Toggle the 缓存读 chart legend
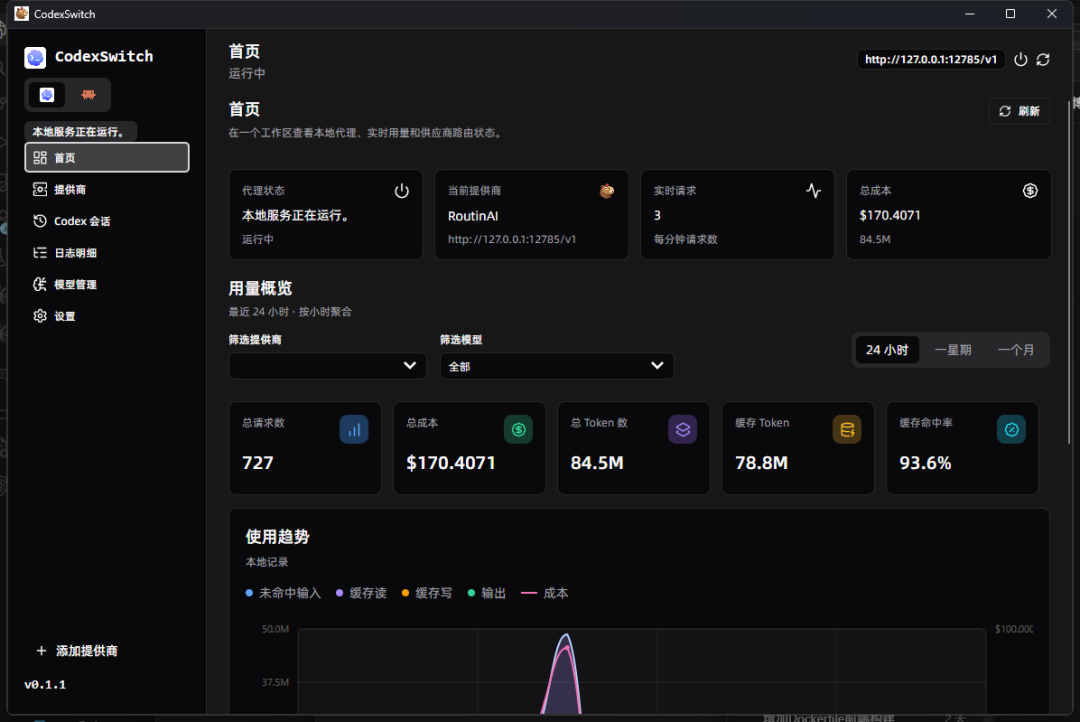 coord(361,593)
